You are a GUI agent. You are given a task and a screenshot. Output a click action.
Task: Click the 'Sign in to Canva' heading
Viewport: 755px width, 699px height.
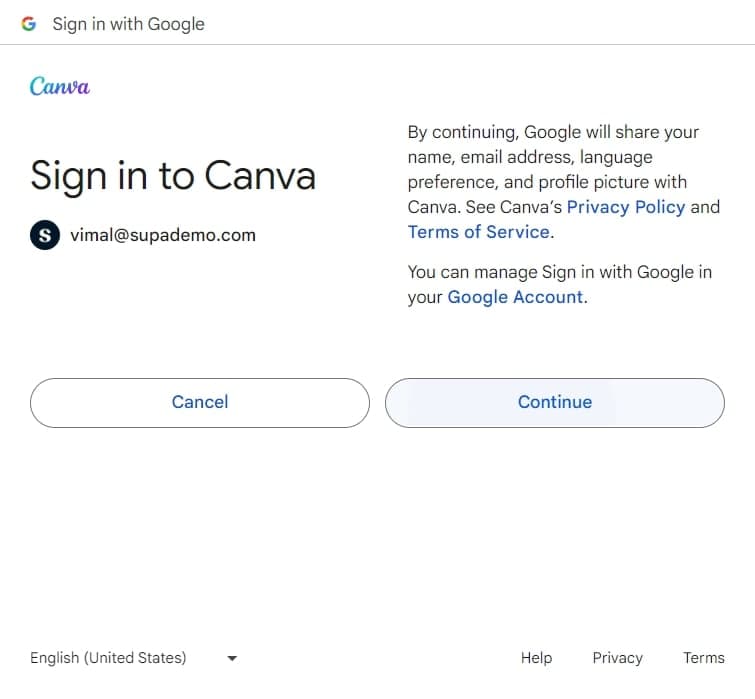[x=173, y=176]
